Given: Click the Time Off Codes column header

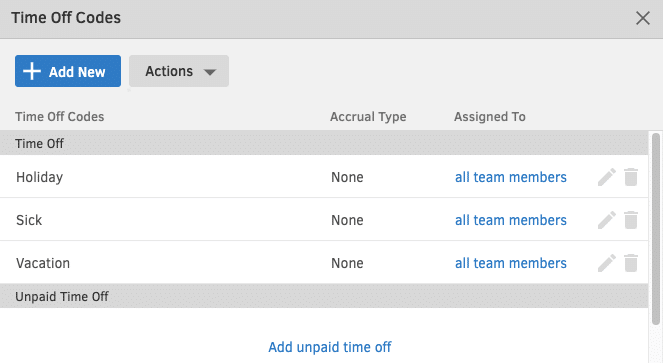Looking at the screenshot, I should coord(60,117).
